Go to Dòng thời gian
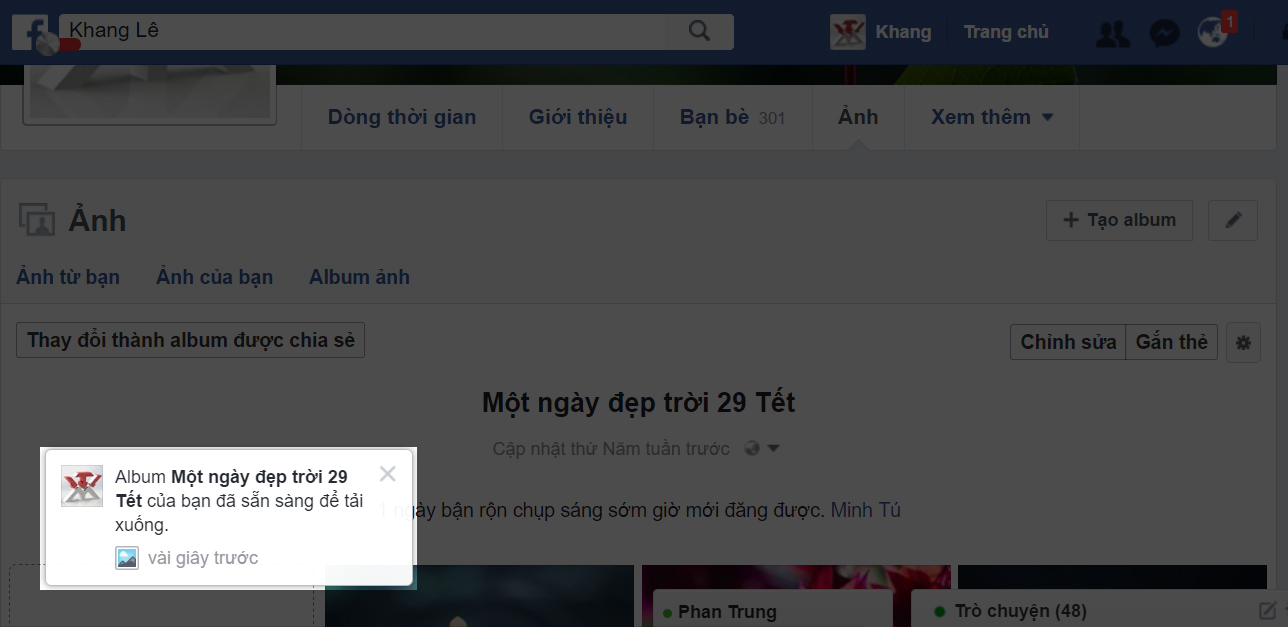Screen dimensions: 1288x627 [401, 116]
